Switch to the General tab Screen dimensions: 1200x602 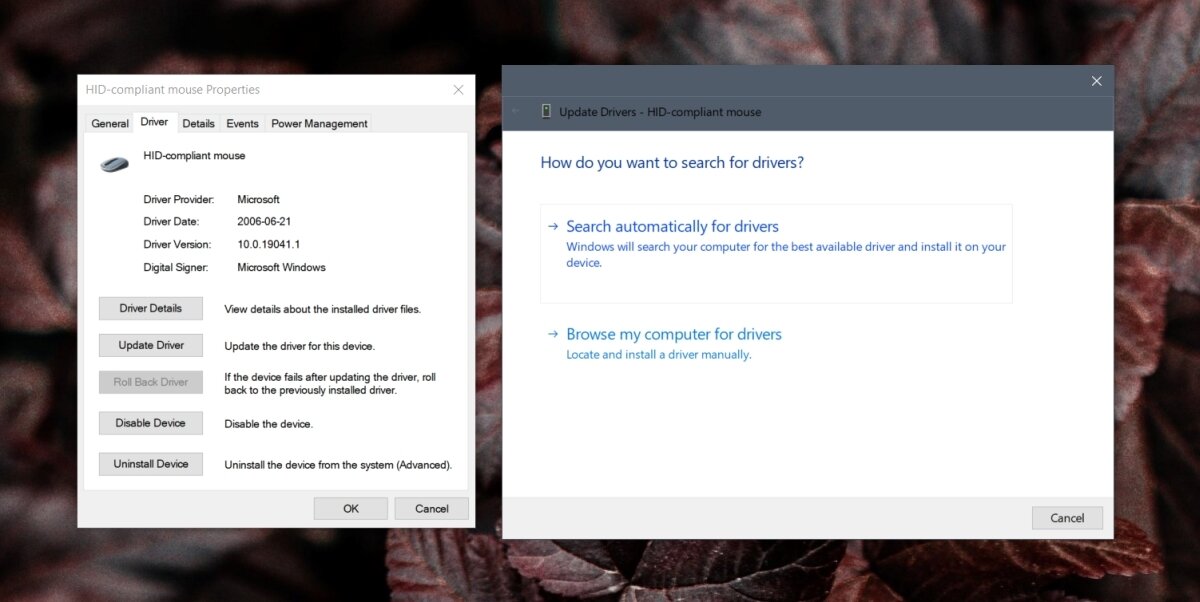[109, 123]
